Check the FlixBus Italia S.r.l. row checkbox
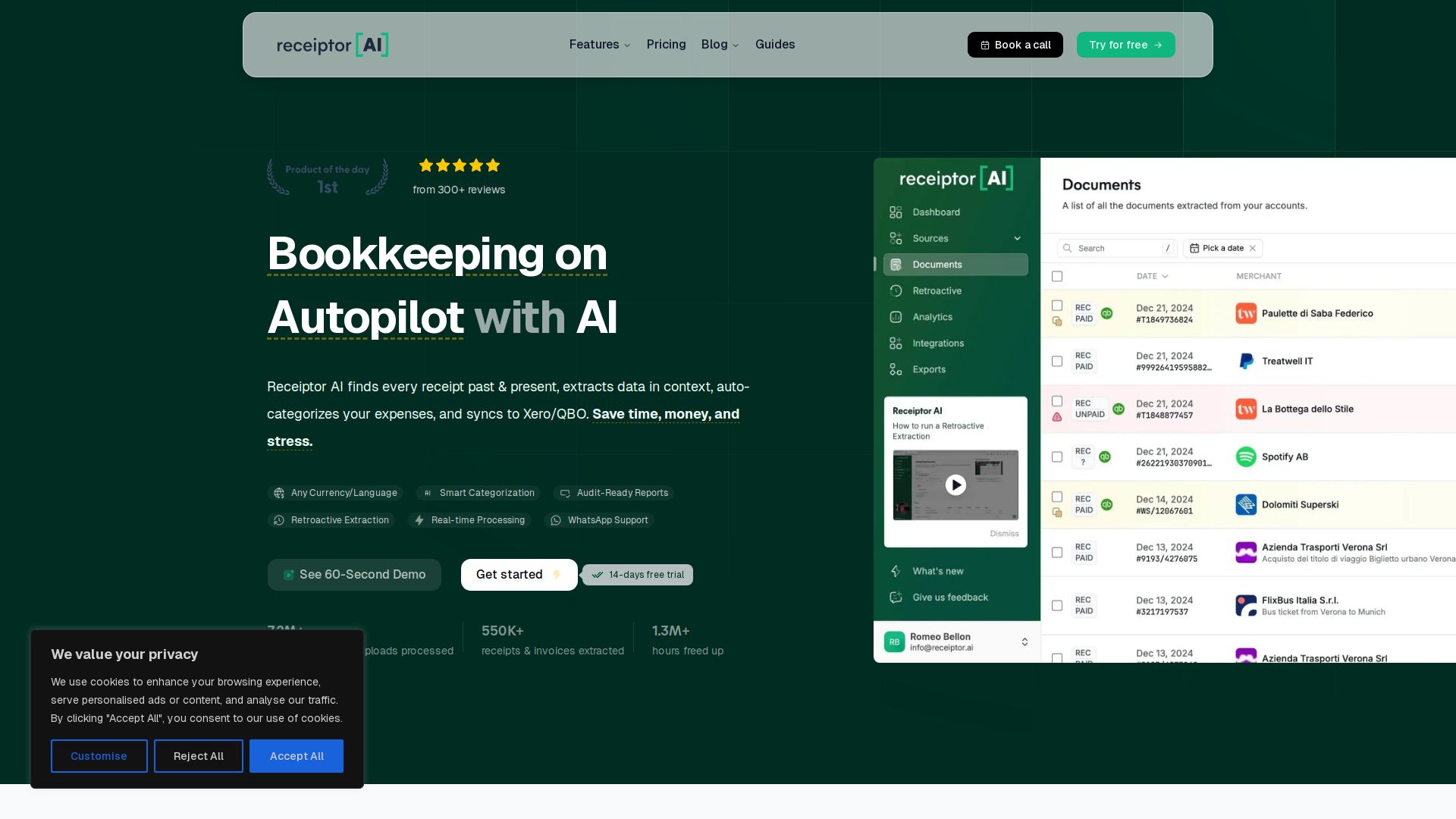1456x819 pixels. pos(1057,606)
